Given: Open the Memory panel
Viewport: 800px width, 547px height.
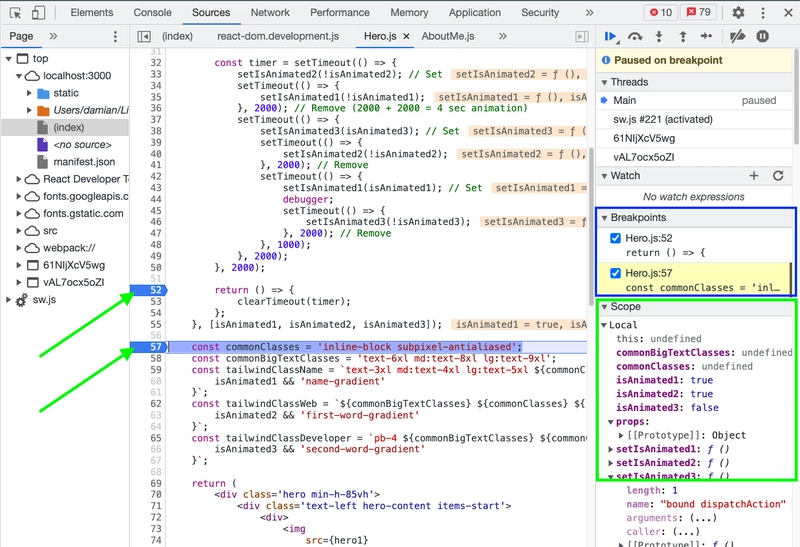Looking at the screenshot, I should click(409, 12).
